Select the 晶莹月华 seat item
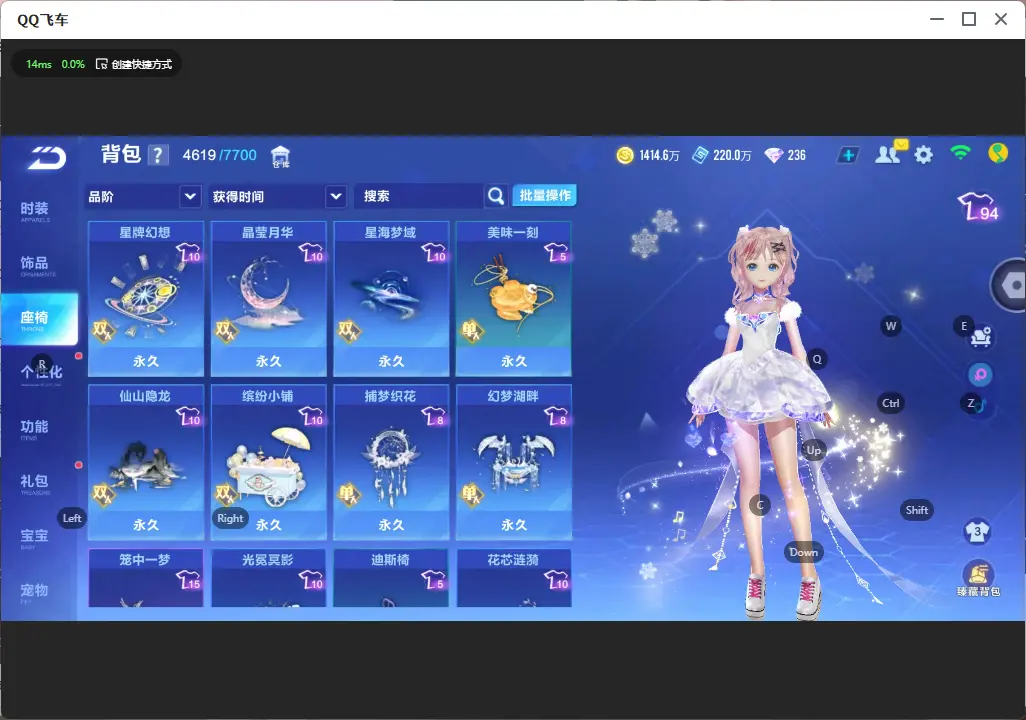1026x720 pixels. tap(268, 298)
